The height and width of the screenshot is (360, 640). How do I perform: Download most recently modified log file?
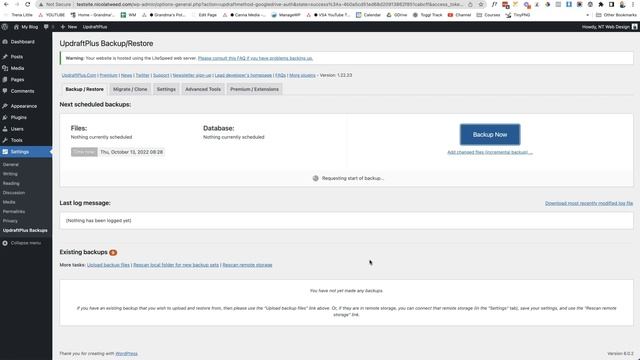[x=589, y=203]
